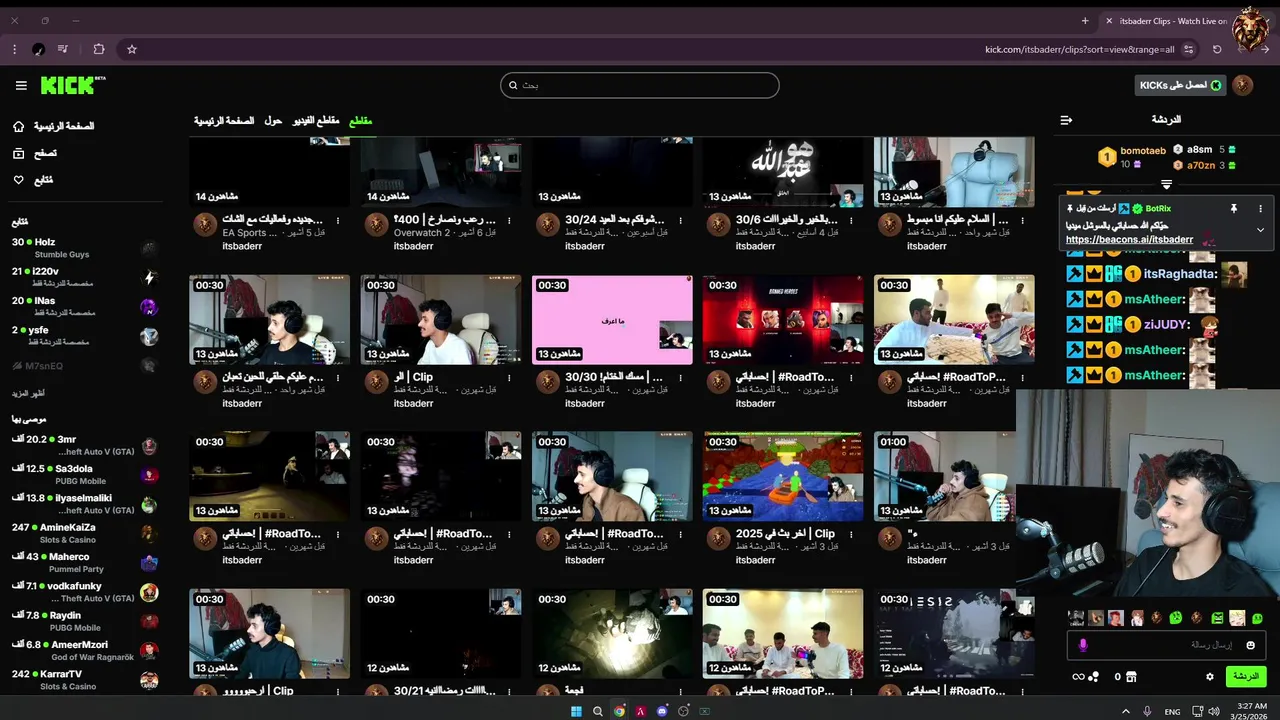Expand the pinned BotRix message chevron

pos(1260,230)
